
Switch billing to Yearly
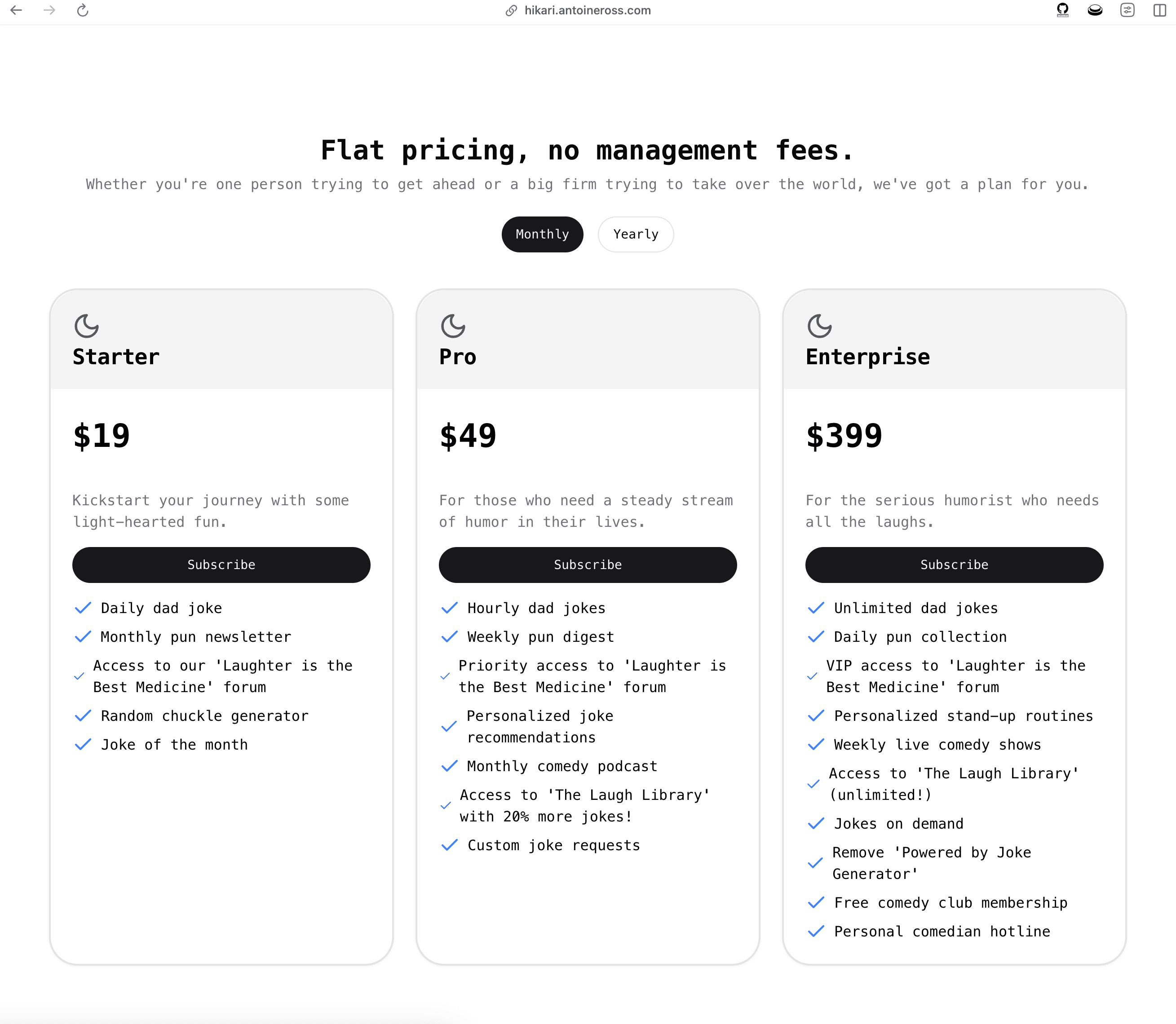(x=636, y=234)
